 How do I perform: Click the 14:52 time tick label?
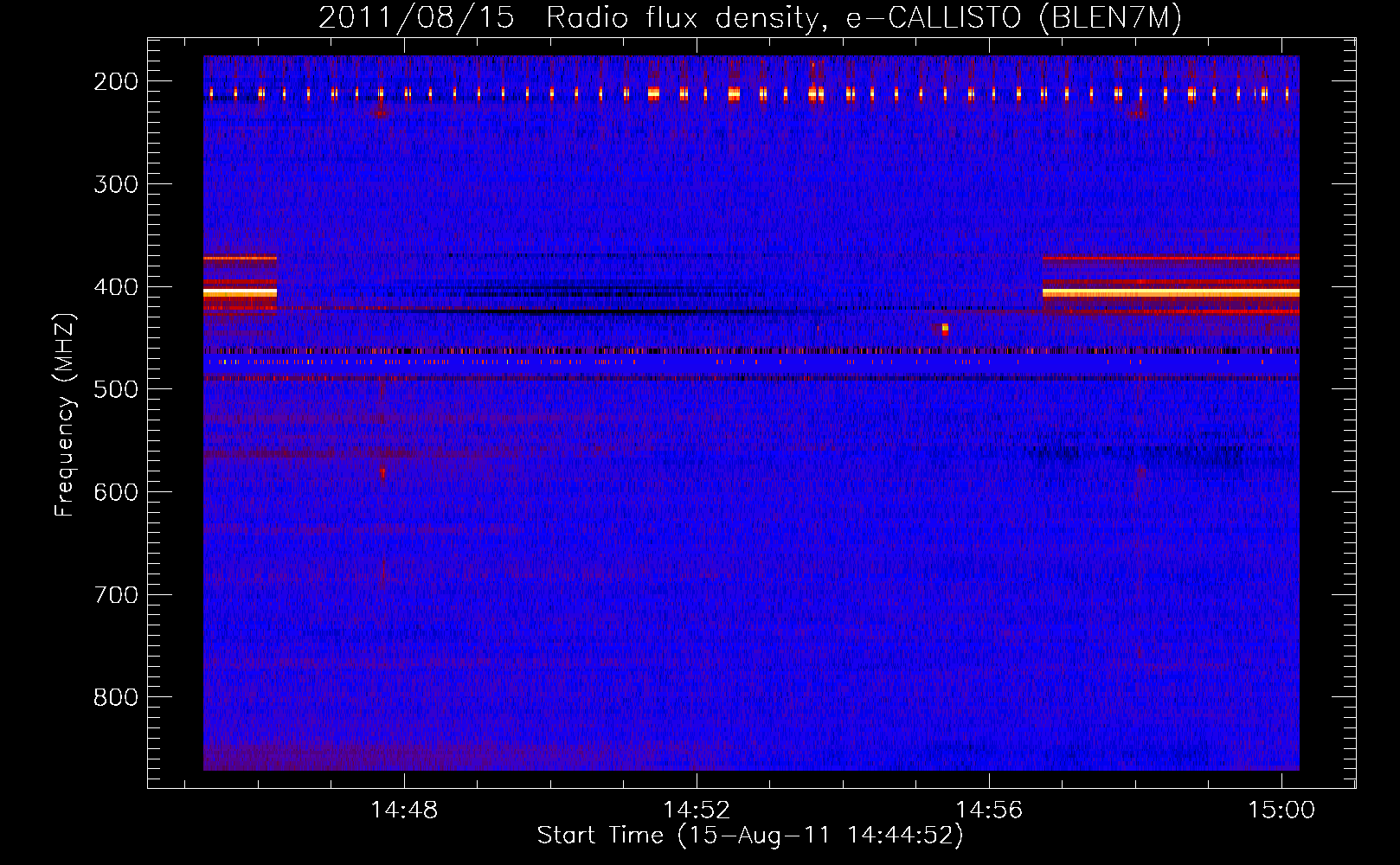(x=697, y=811)
